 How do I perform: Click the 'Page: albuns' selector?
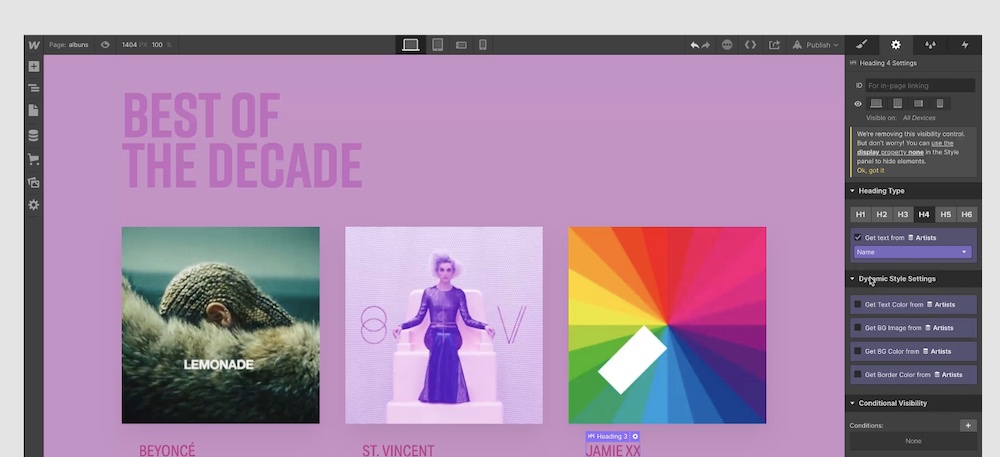tap(68, 45)
